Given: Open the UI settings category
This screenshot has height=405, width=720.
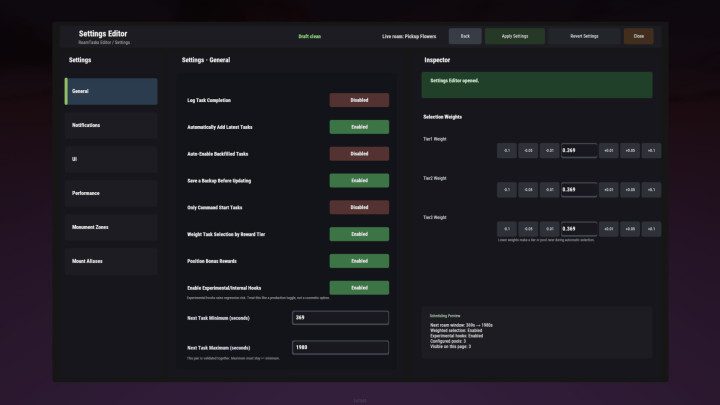Looking at the screenshot, I should coord(111,159).
